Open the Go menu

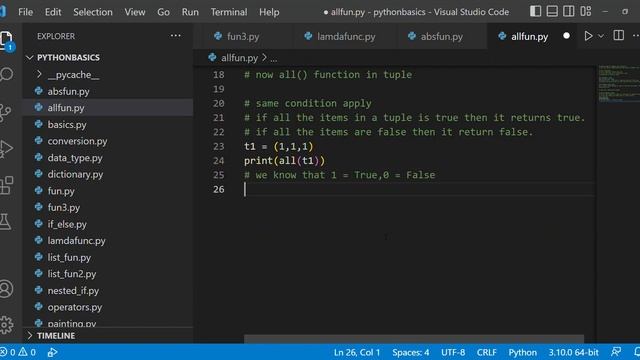point(163,12)
